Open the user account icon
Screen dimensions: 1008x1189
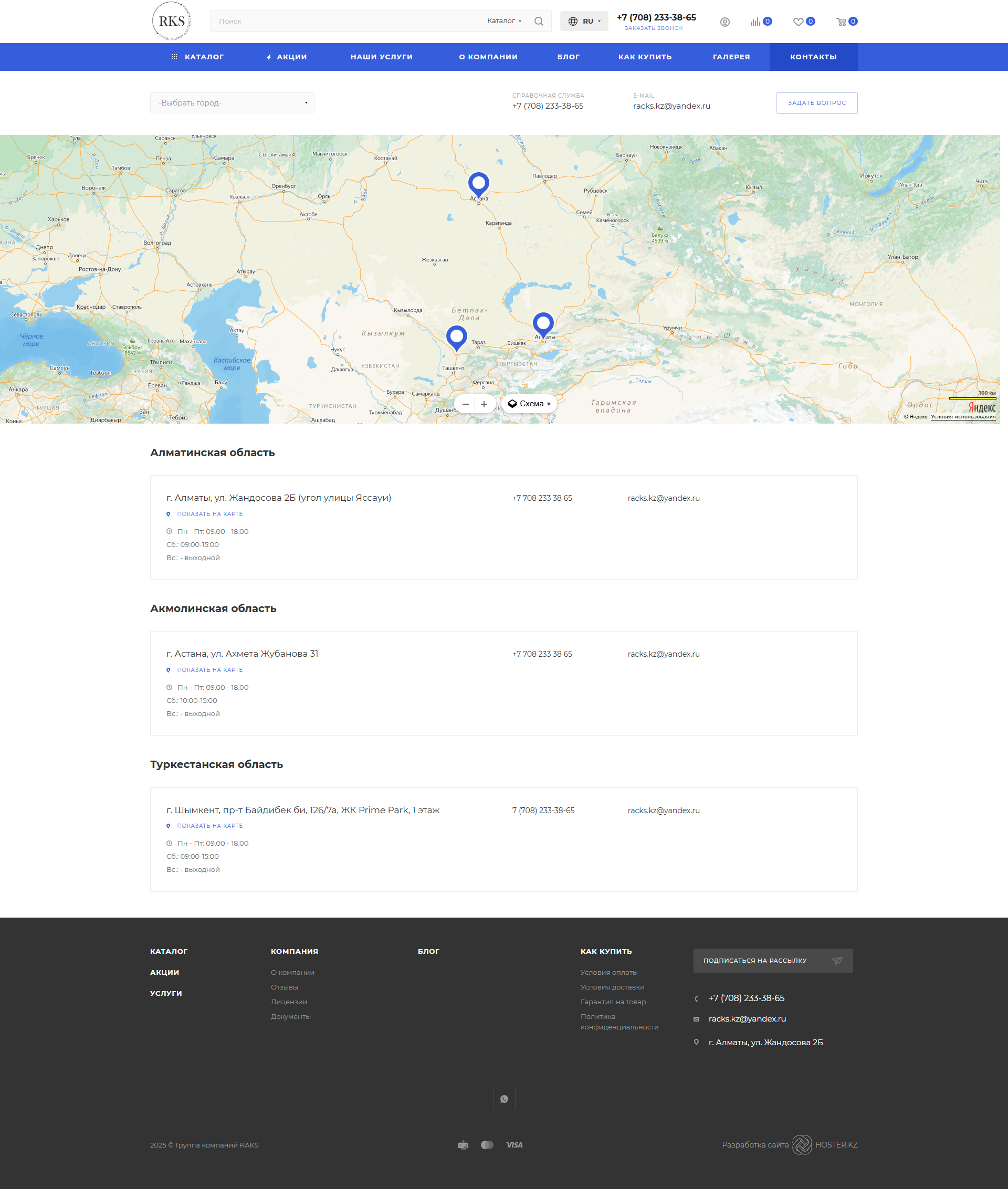[724, 22]
